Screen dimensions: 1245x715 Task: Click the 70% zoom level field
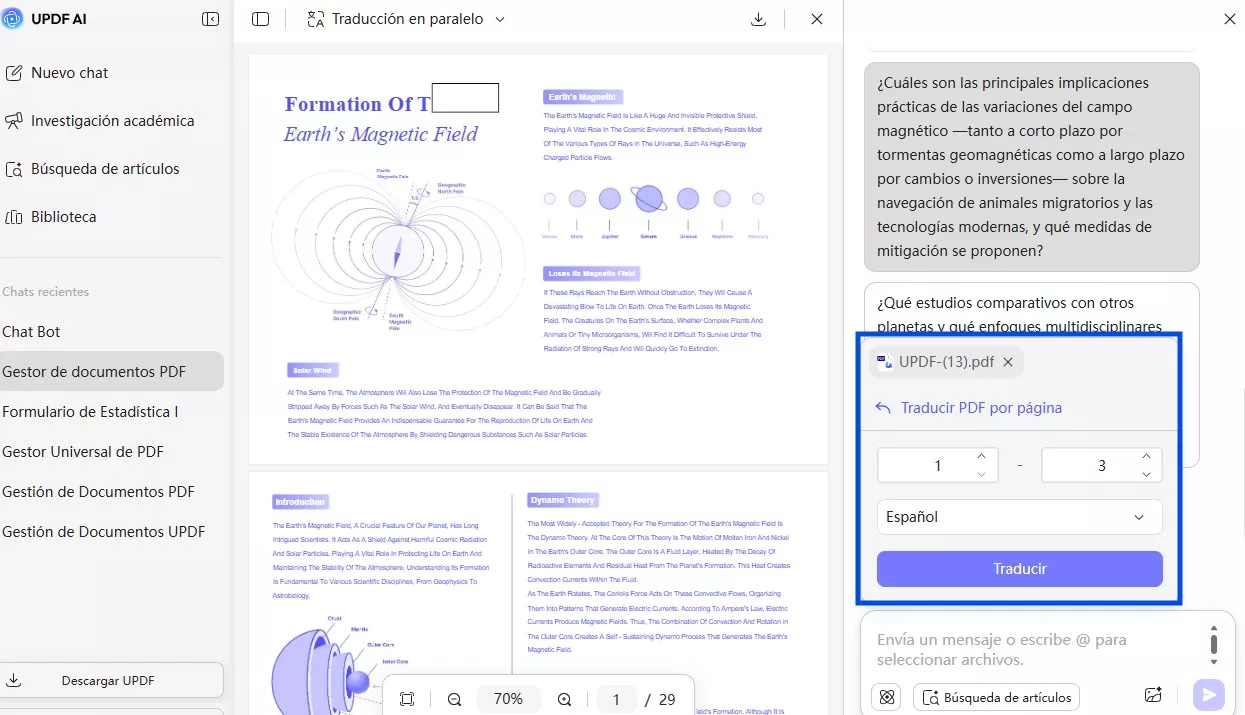[x=509, y=699]
